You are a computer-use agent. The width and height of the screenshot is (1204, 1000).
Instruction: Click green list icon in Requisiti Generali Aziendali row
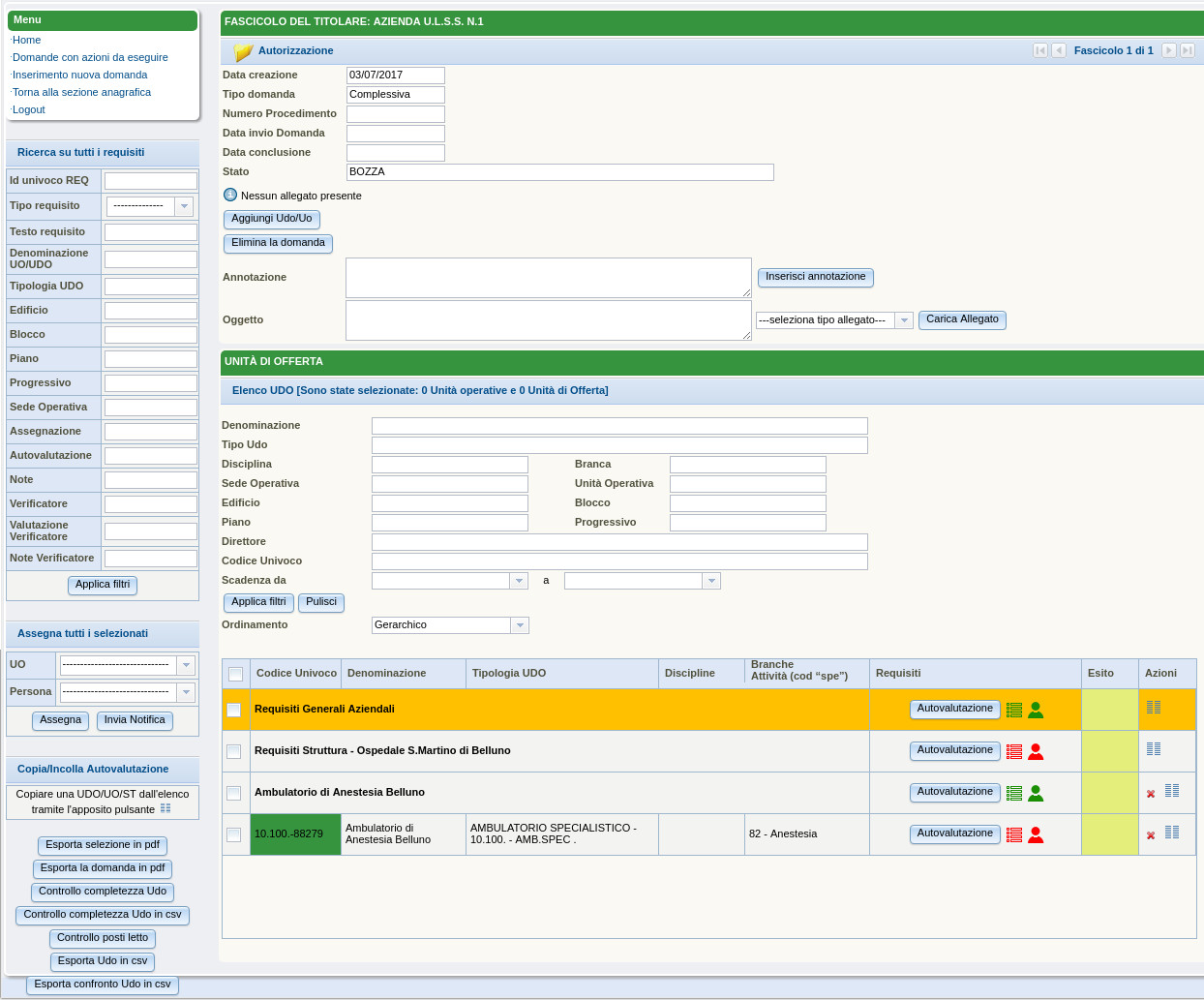click(x=1014, y=710)
